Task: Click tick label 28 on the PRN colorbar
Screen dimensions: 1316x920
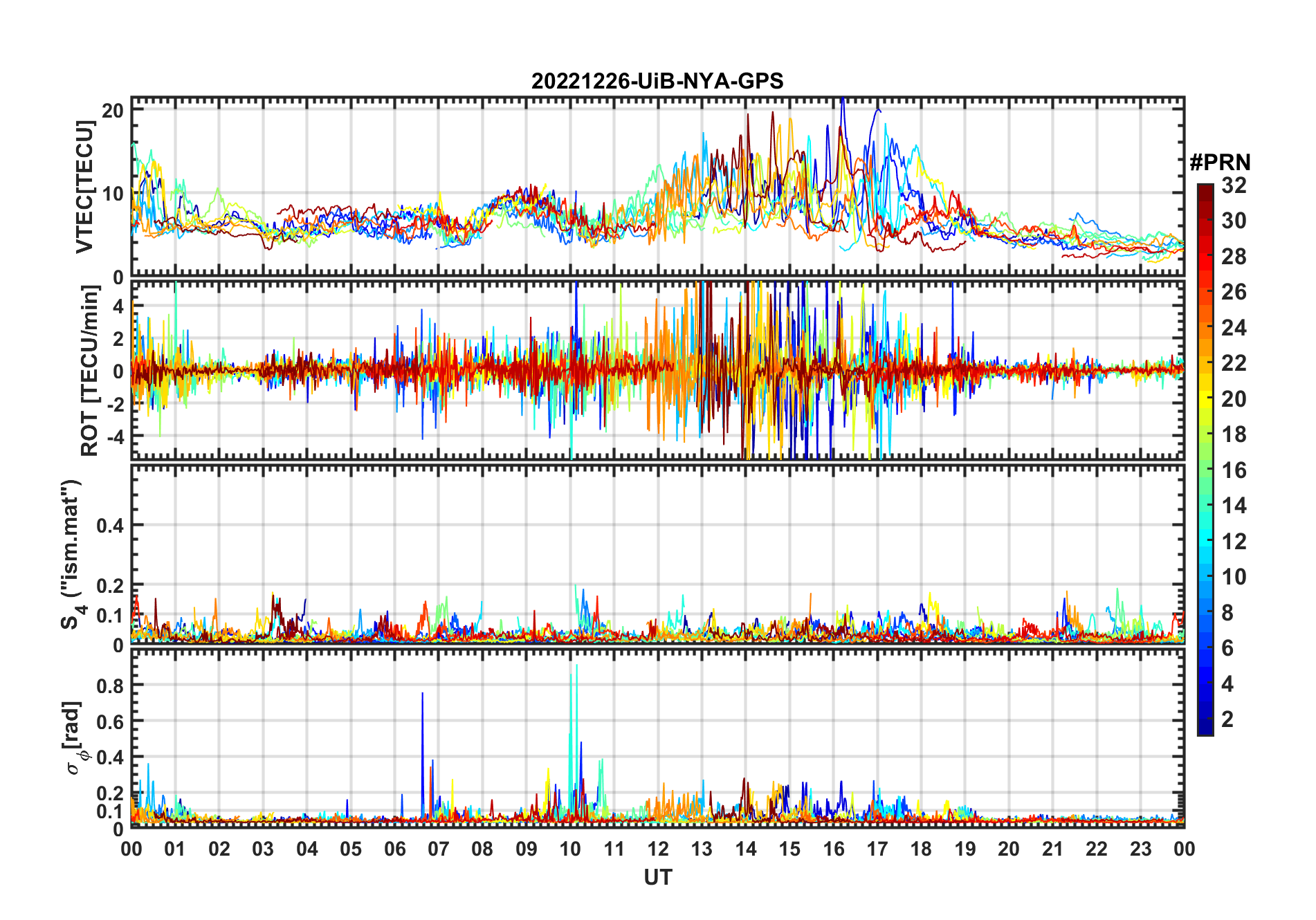Action: [x=1234, y=257]
